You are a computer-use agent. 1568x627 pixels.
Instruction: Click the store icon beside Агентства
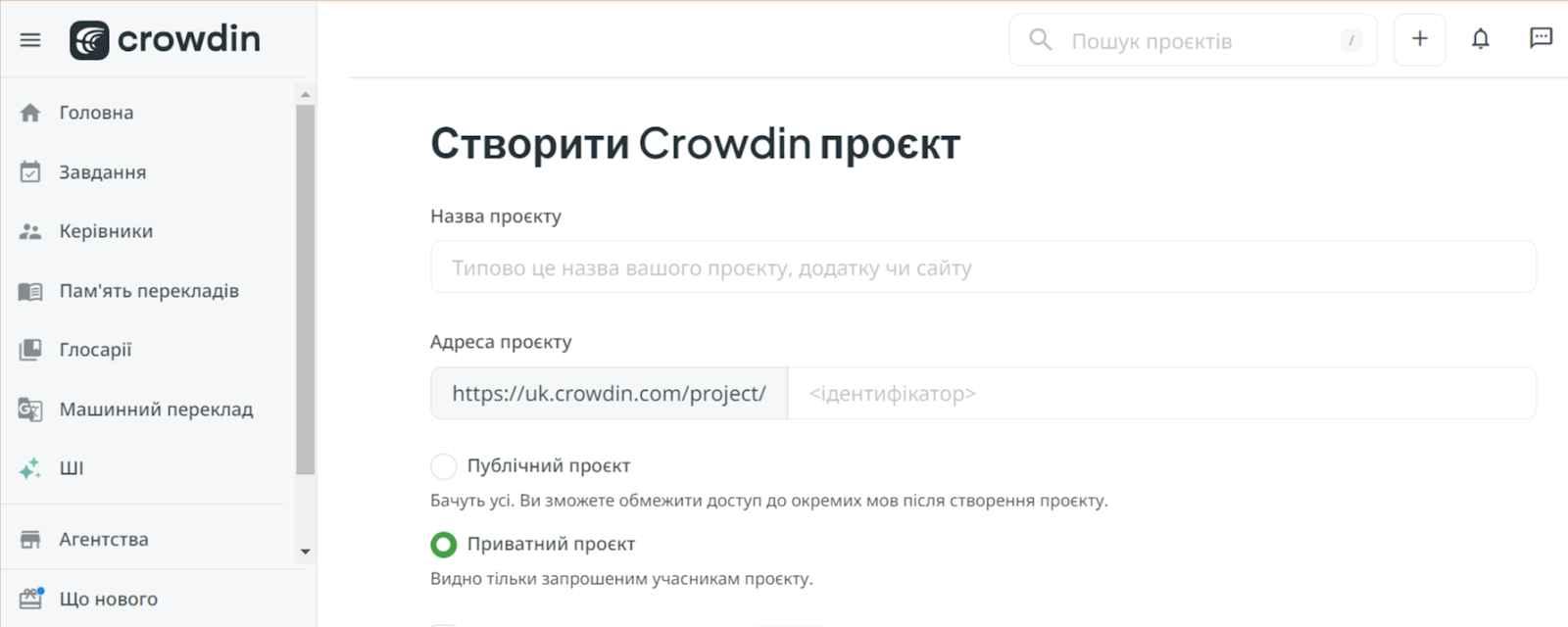click(x=30, y=540)
